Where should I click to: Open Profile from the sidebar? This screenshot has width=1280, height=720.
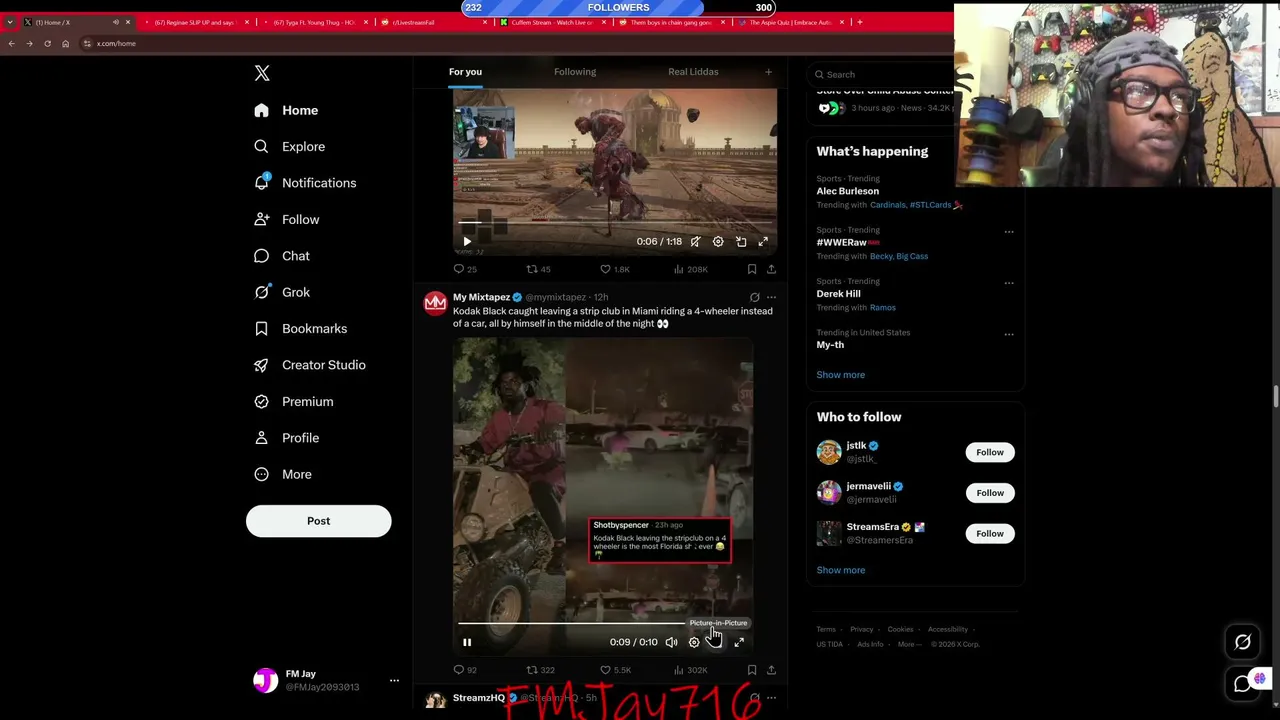tap(286, 438)
